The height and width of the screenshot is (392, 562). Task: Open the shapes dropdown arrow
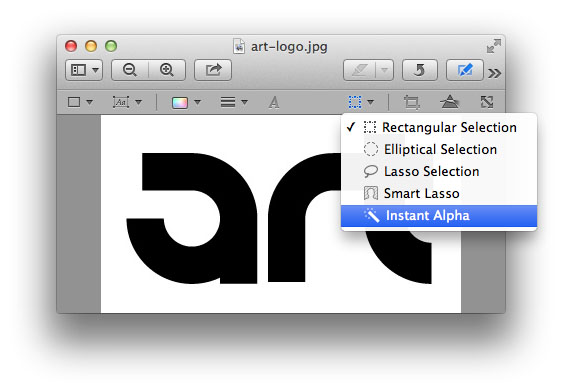click(90, 102)
